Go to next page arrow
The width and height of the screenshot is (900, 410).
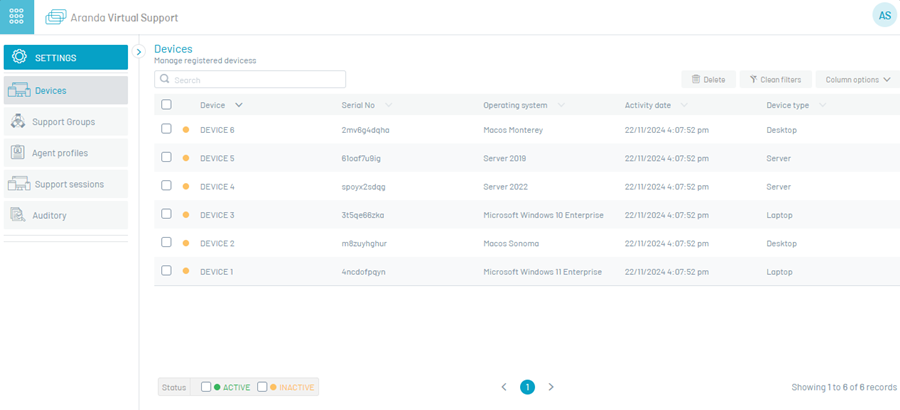point(551,387)
